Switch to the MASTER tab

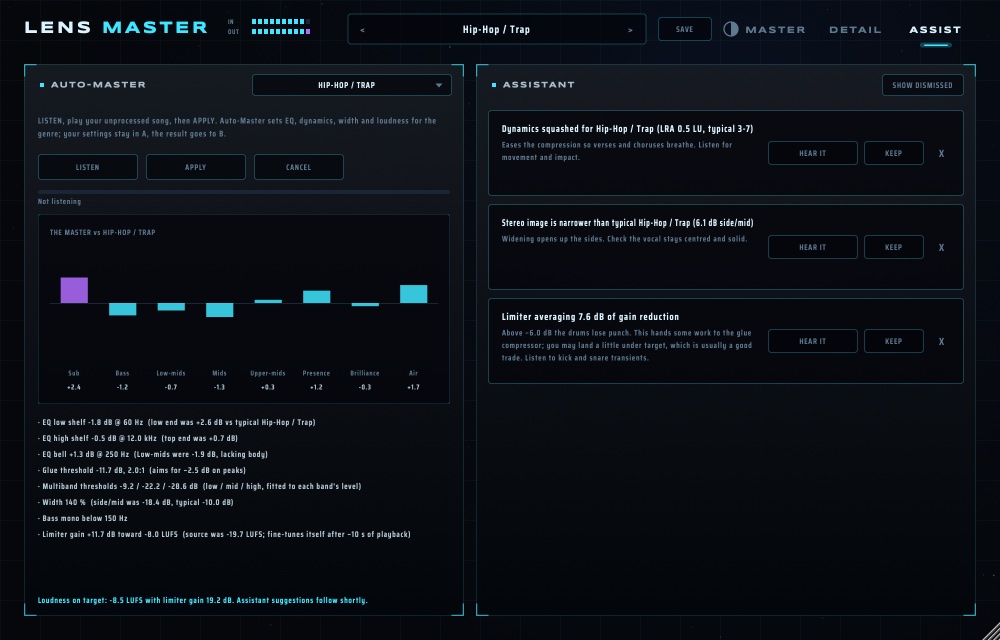pos(775,29)
